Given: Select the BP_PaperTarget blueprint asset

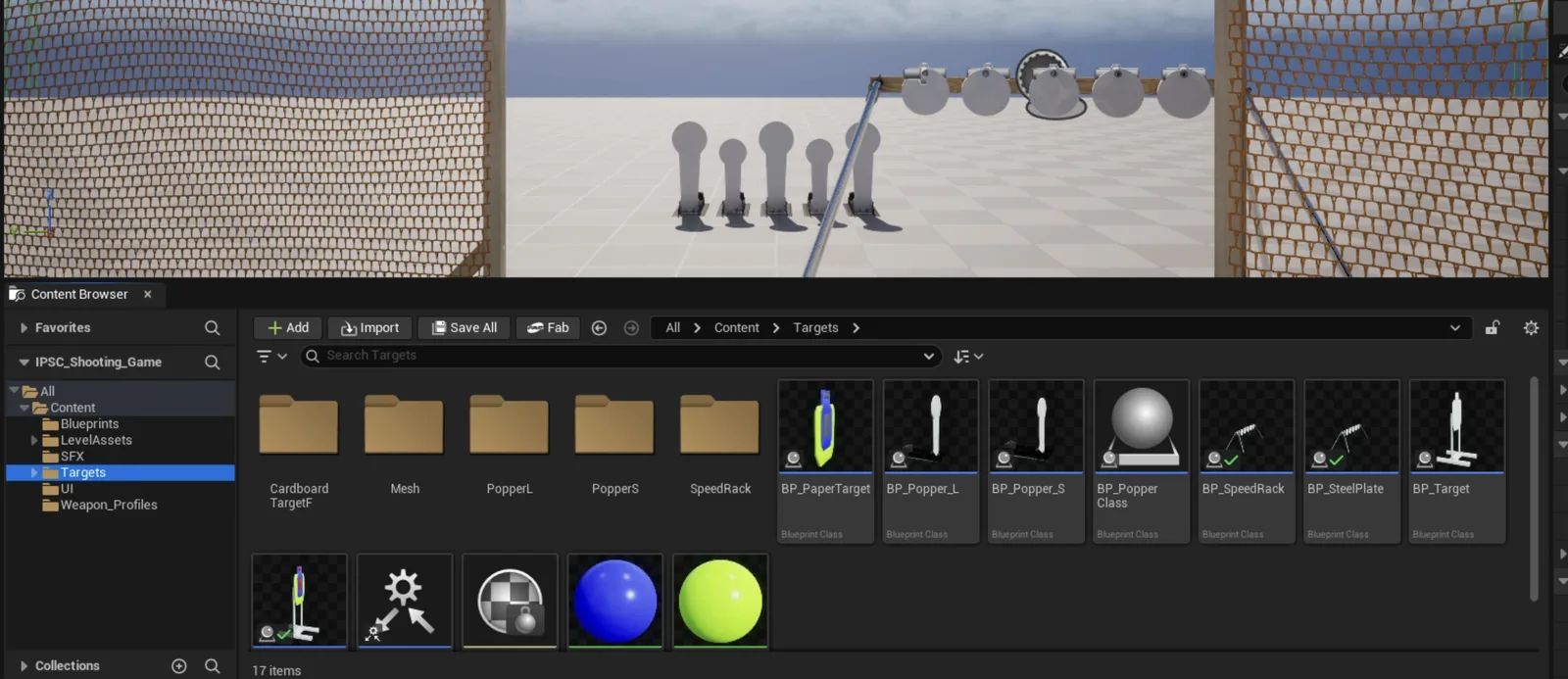Looking at the screenshot, I should pyautogui.click(x=825, y=461).
